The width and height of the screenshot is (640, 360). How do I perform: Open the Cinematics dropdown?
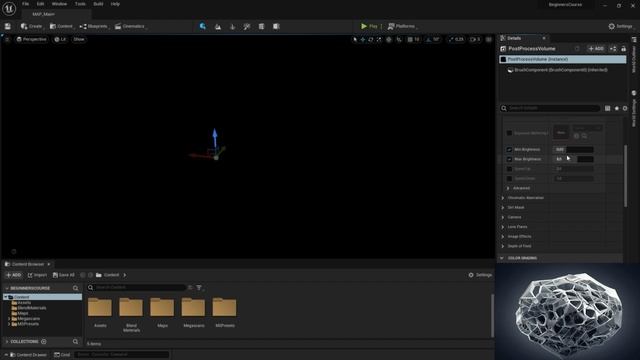click(131, 26)
